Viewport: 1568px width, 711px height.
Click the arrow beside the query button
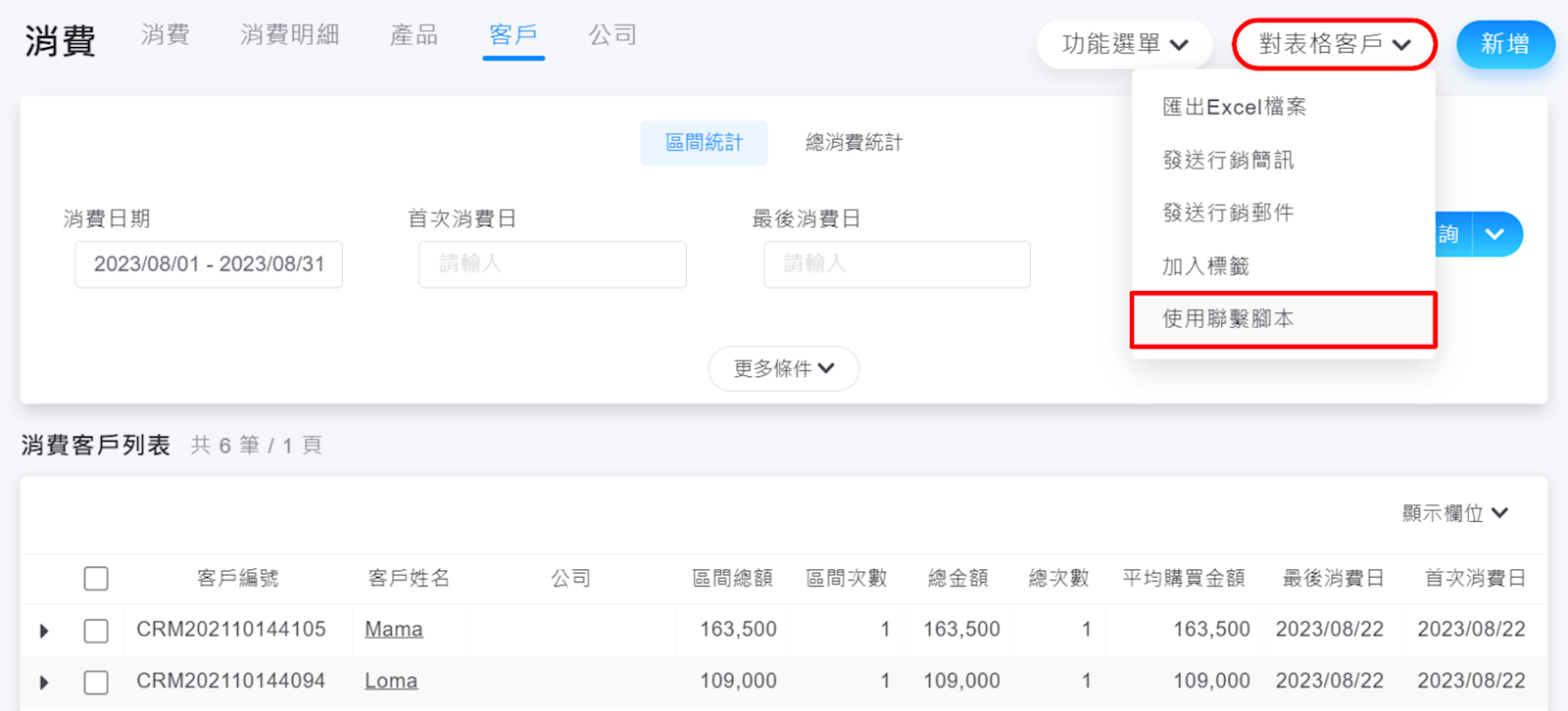pyautogui.click(x=1494, y=235)
